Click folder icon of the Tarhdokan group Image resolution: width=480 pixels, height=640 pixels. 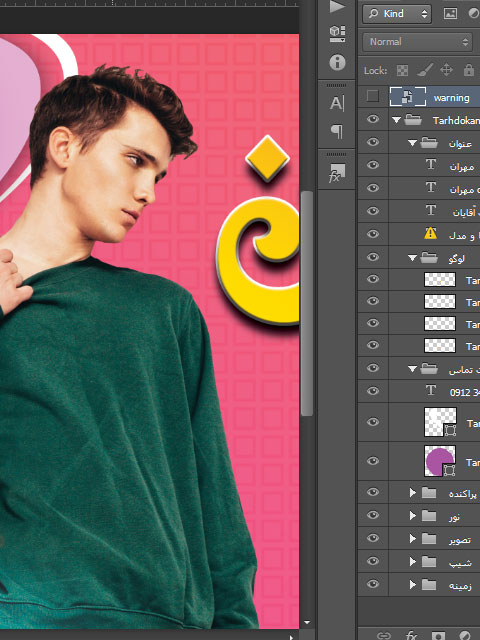click(x=413, y=120)
